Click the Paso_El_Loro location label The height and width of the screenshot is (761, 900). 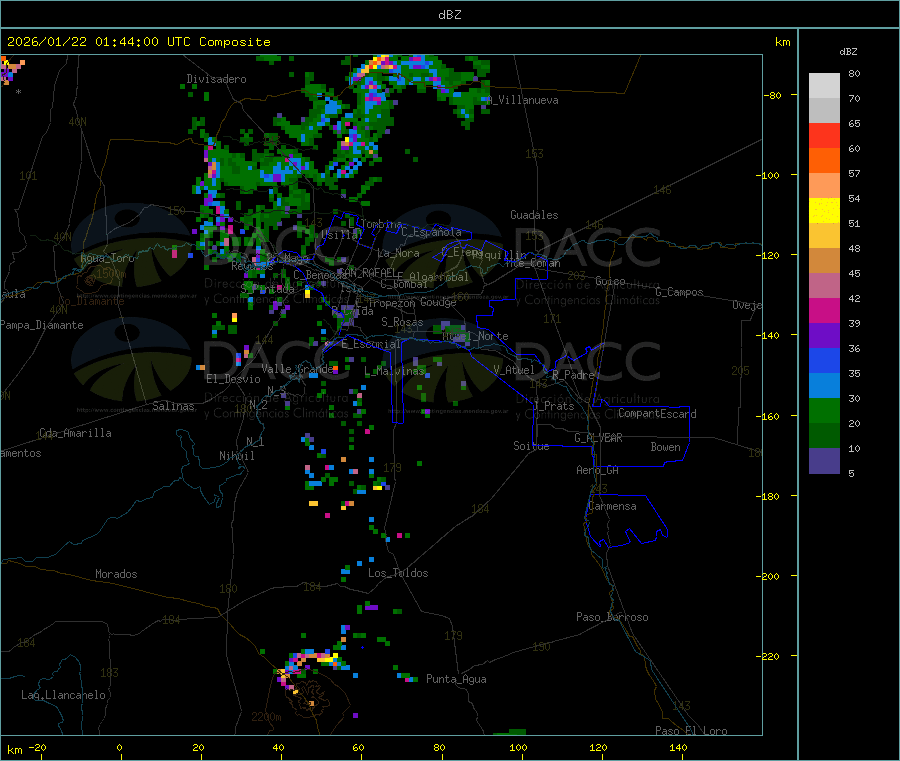pos(691,731)
